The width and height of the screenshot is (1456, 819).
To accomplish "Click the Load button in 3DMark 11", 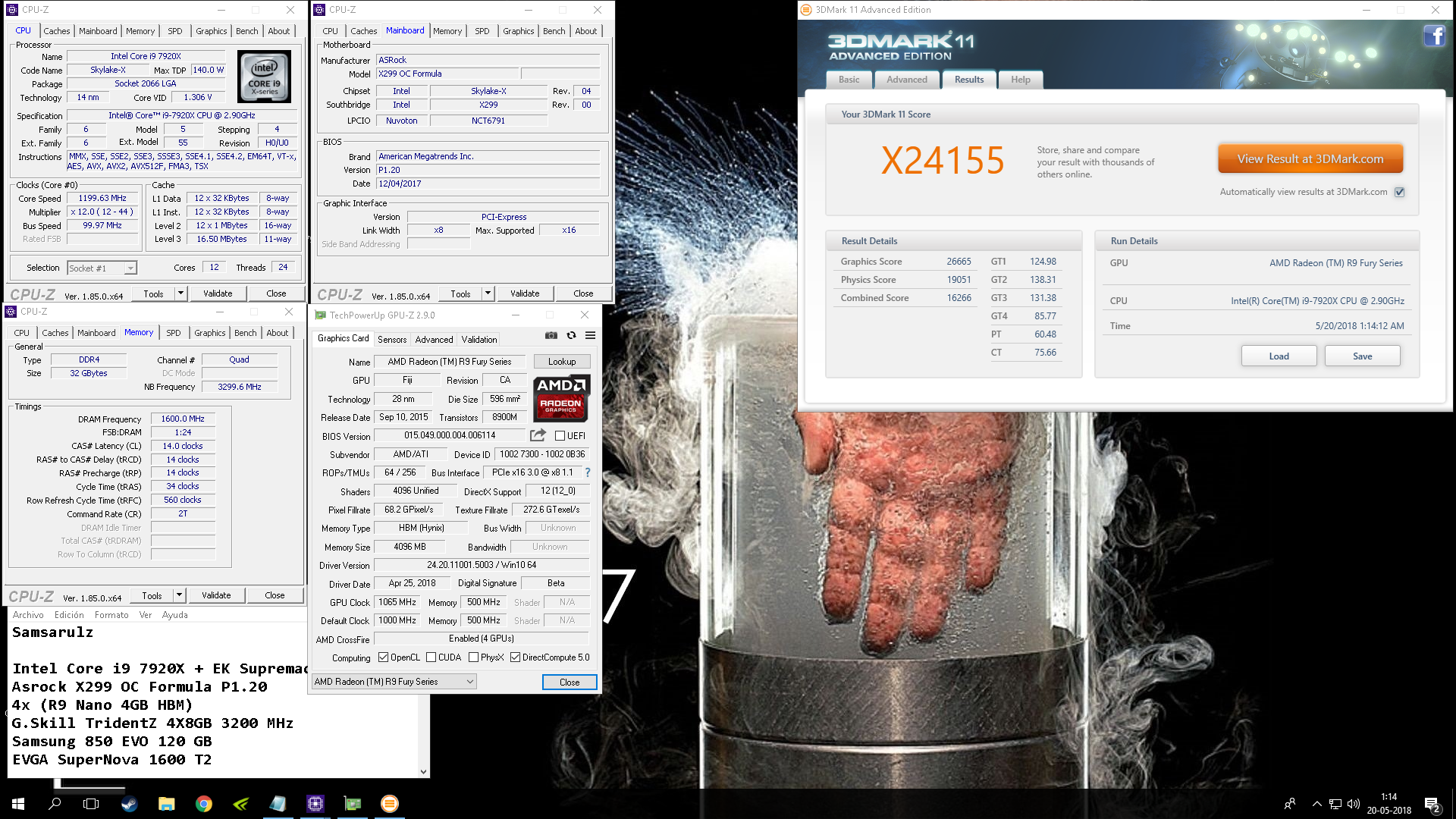I will tap(1279, 356).
